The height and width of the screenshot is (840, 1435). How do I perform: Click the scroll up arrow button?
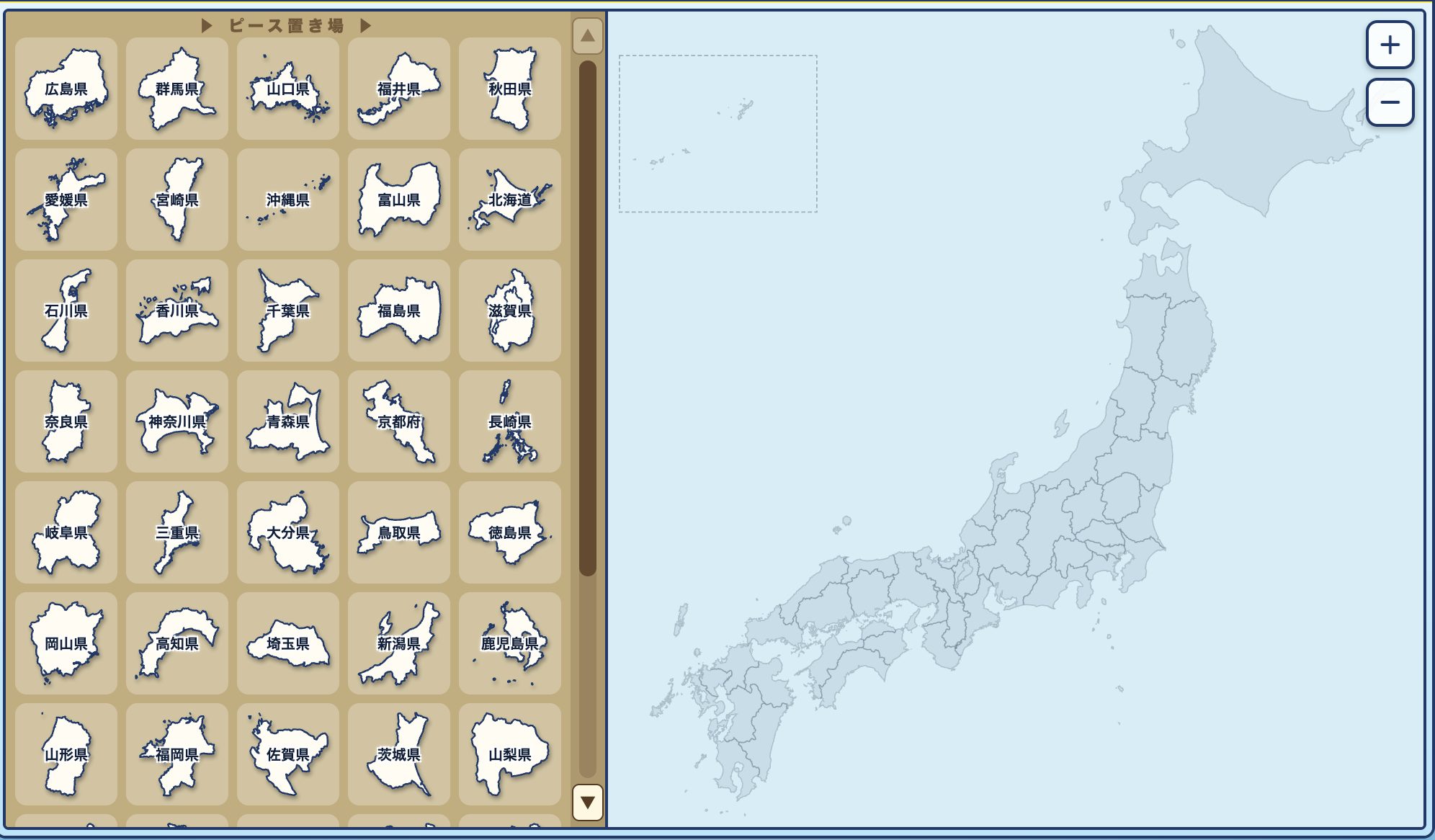pos(588,35)
